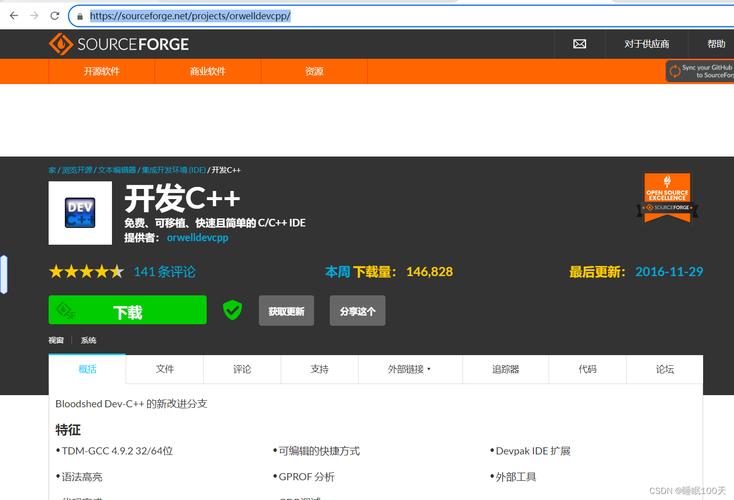Open the 商业软件 menu
Screen dimensions: 734x500
207,72
